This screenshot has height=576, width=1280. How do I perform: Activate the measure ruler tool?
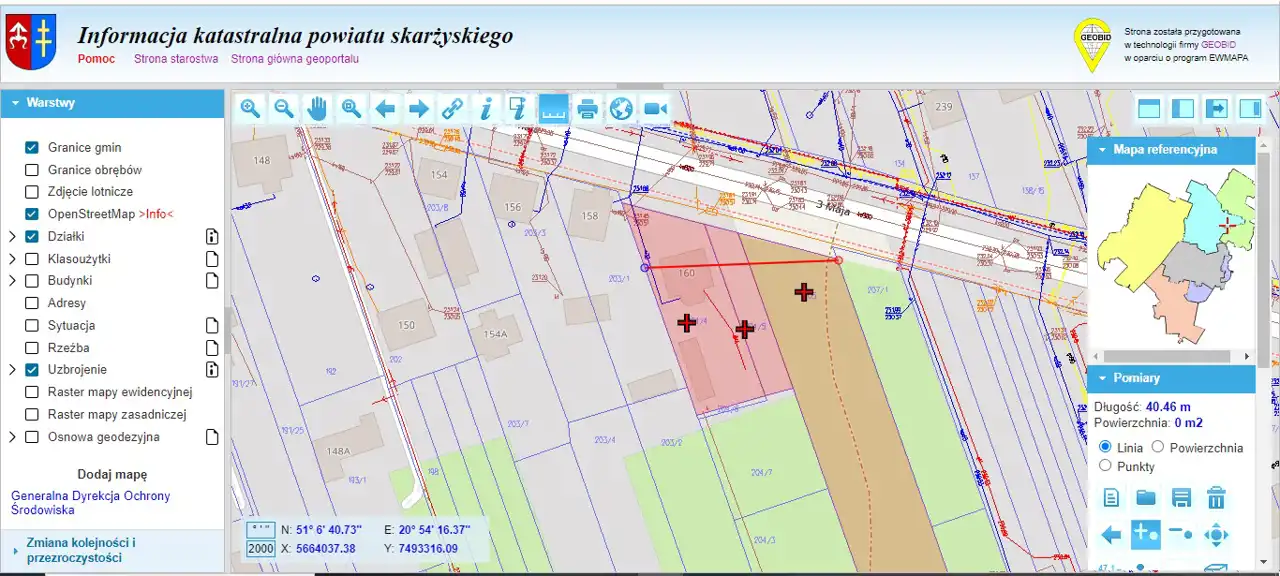point(553,109)
